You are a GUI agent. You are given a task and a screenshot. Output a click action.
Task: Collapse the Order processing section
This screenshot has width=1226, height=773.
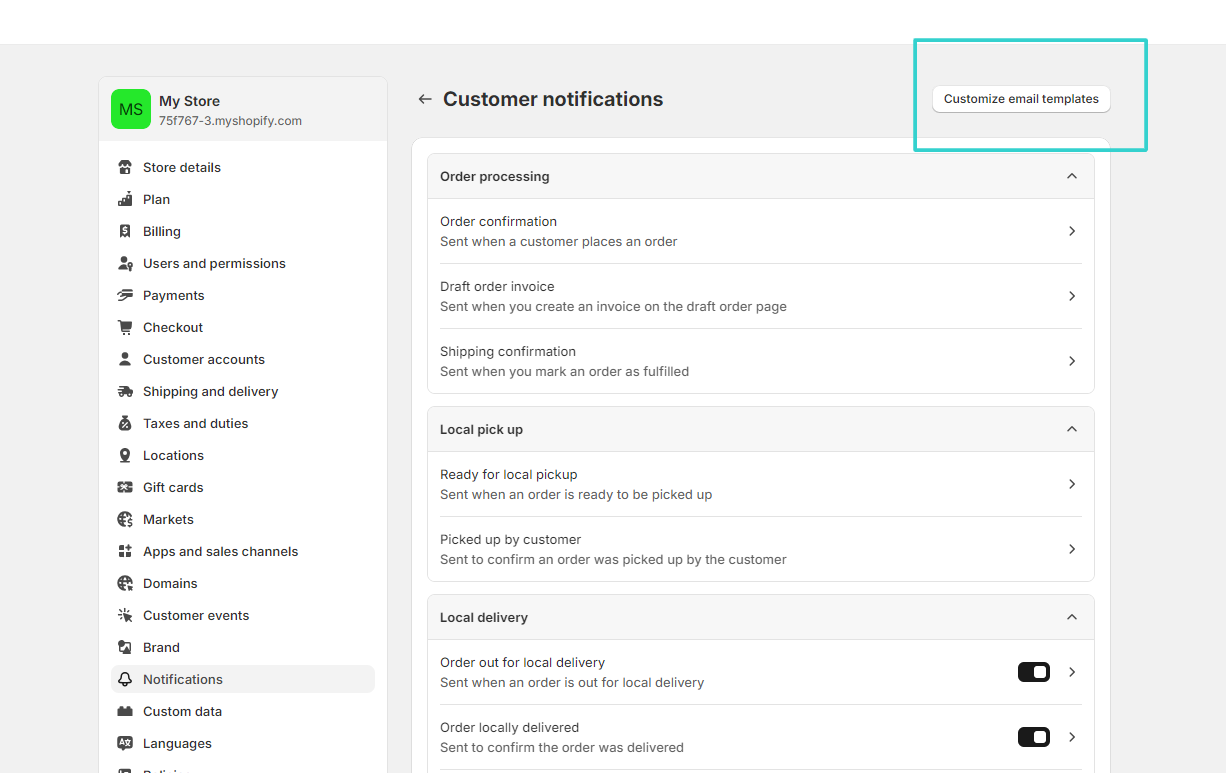[x=1072, y=175]
